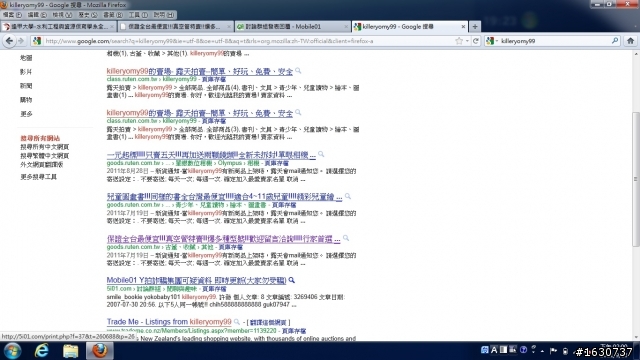Open the 一元起標 camera auction result link

coord(211,155)
